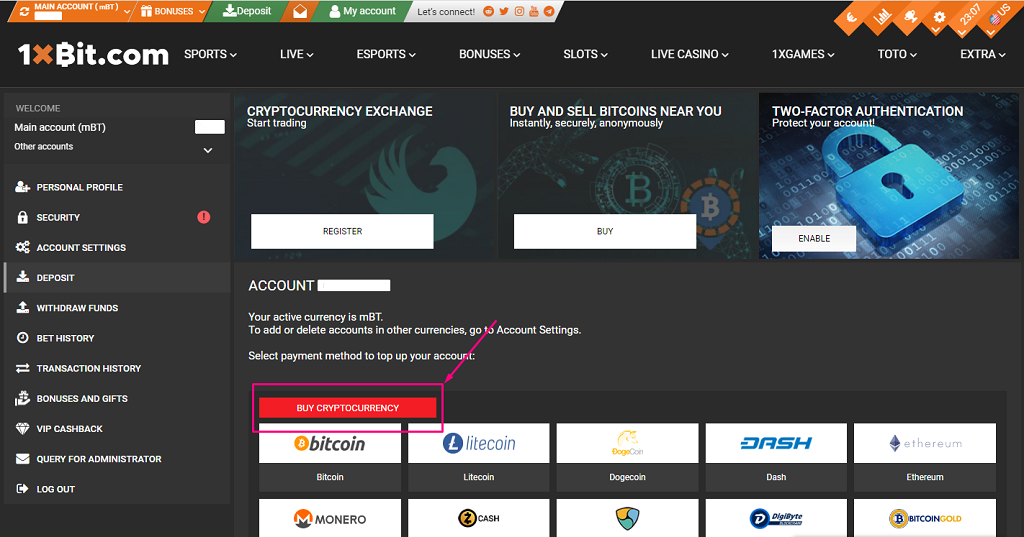Open the YouTube social link
This screenshot has height=537, width=1024.
click(534, 11)
